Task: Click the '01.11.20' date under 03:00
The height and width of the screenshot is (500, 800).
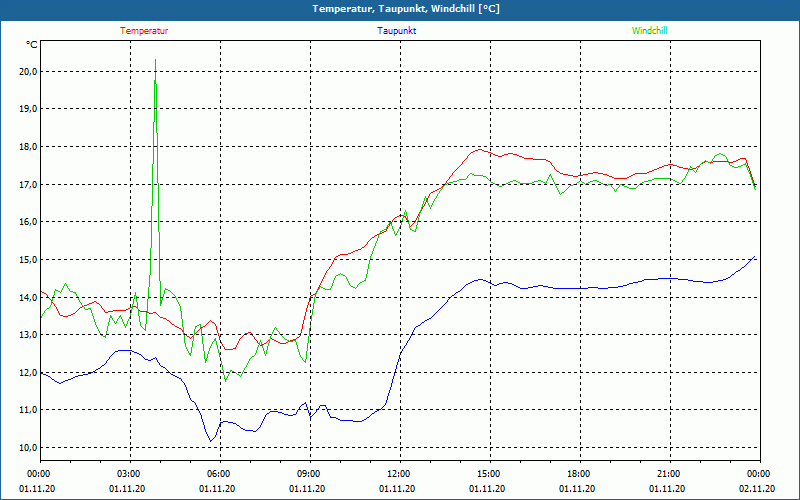Action: [x=127, y=488]
